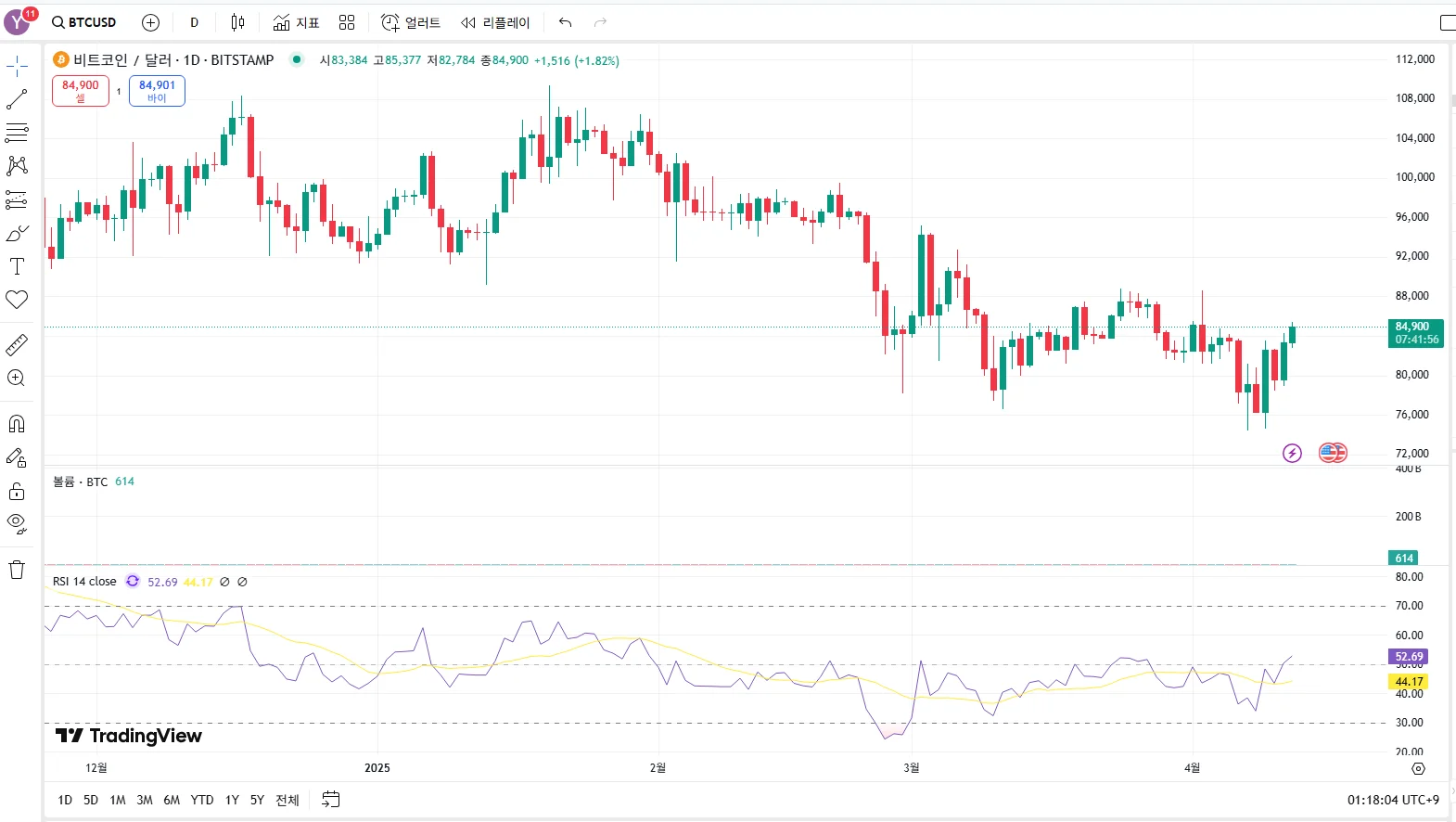Toggle hide all drawings eye icon
1456x822 pixels.
click(17, 523)
